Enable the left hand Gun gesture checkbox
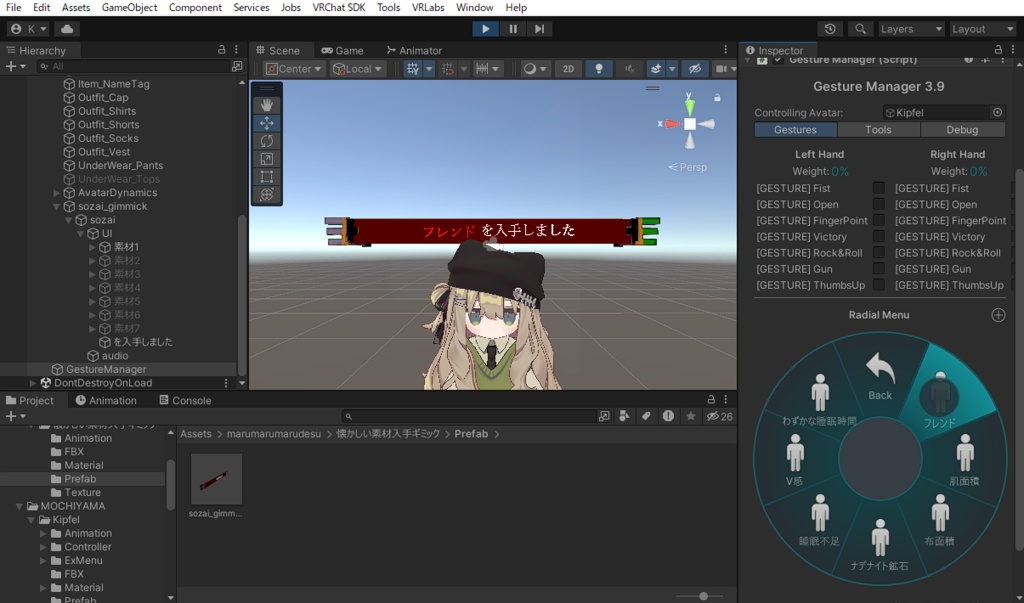Viewport: 1024px width, 603px height. click(878, 269)
